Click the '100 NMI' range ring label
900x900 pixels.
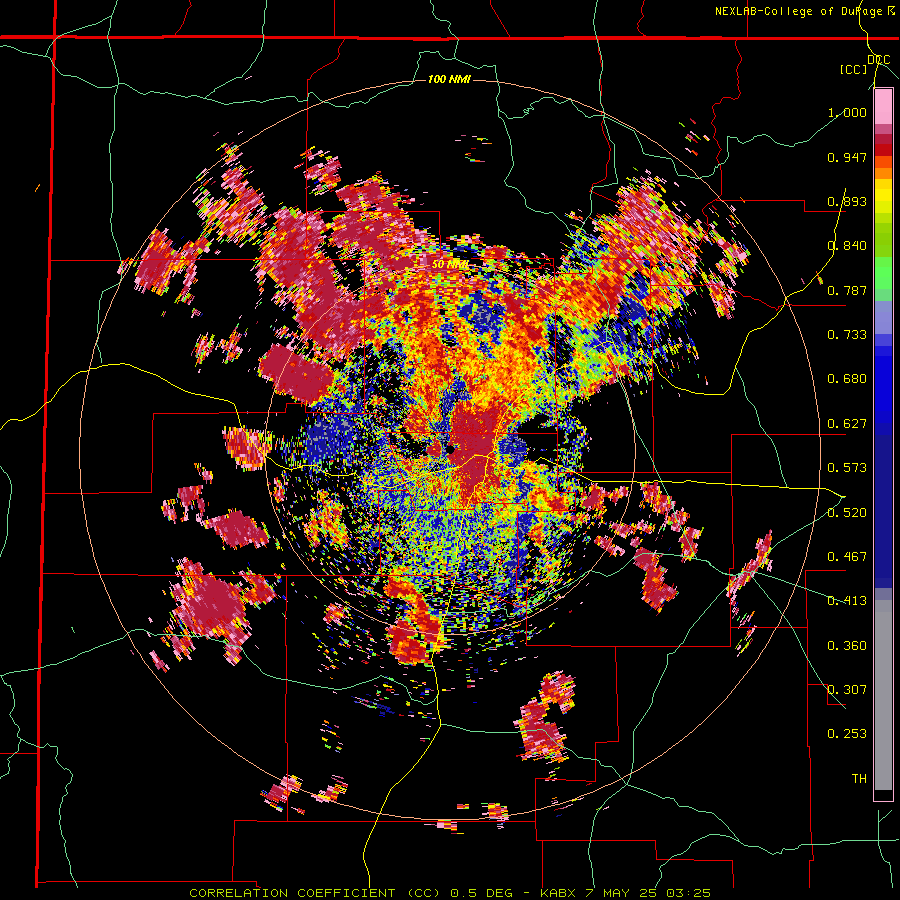[449, 79]
